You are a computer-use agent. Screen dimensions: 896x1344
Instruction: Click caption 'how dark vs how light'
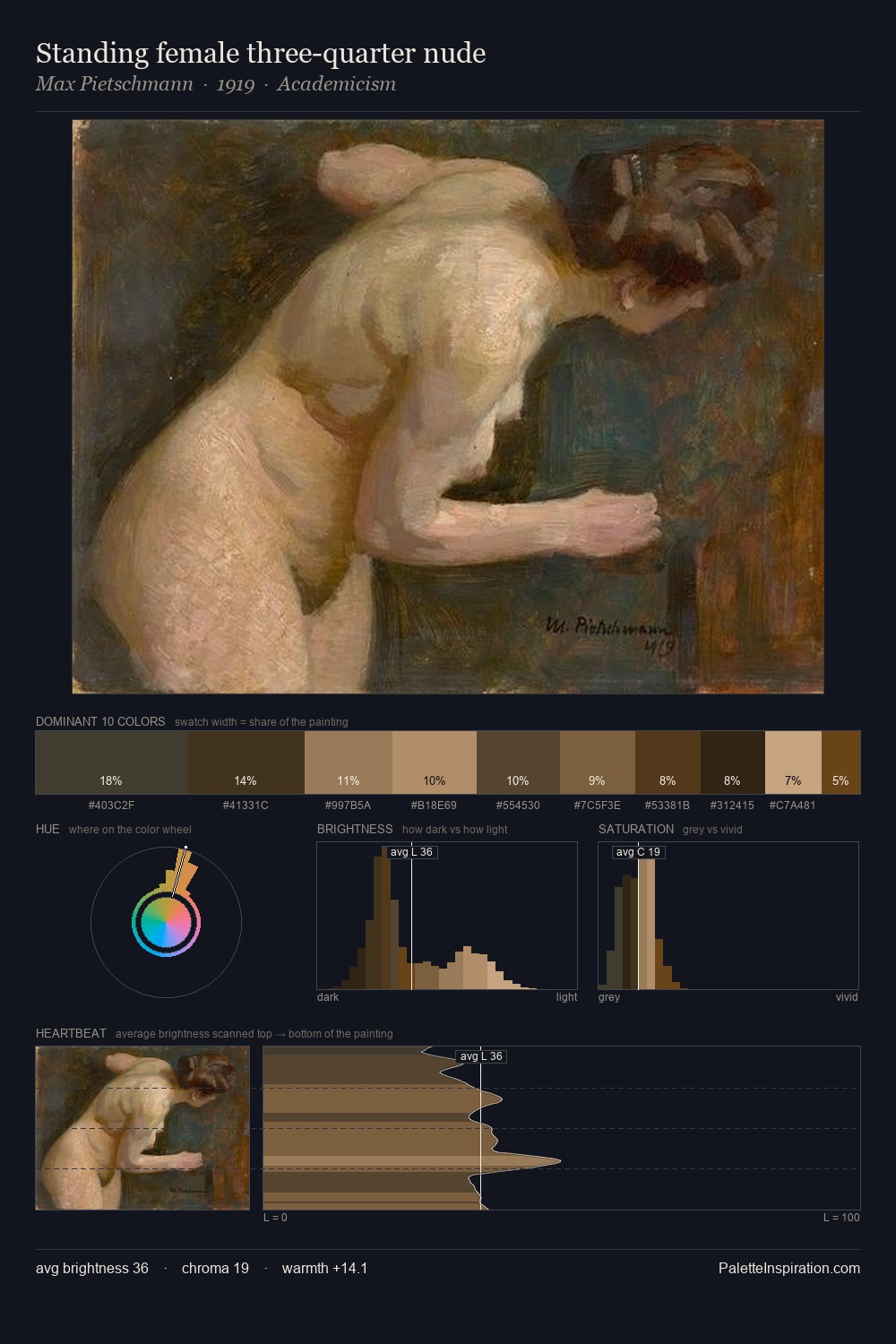455,830
